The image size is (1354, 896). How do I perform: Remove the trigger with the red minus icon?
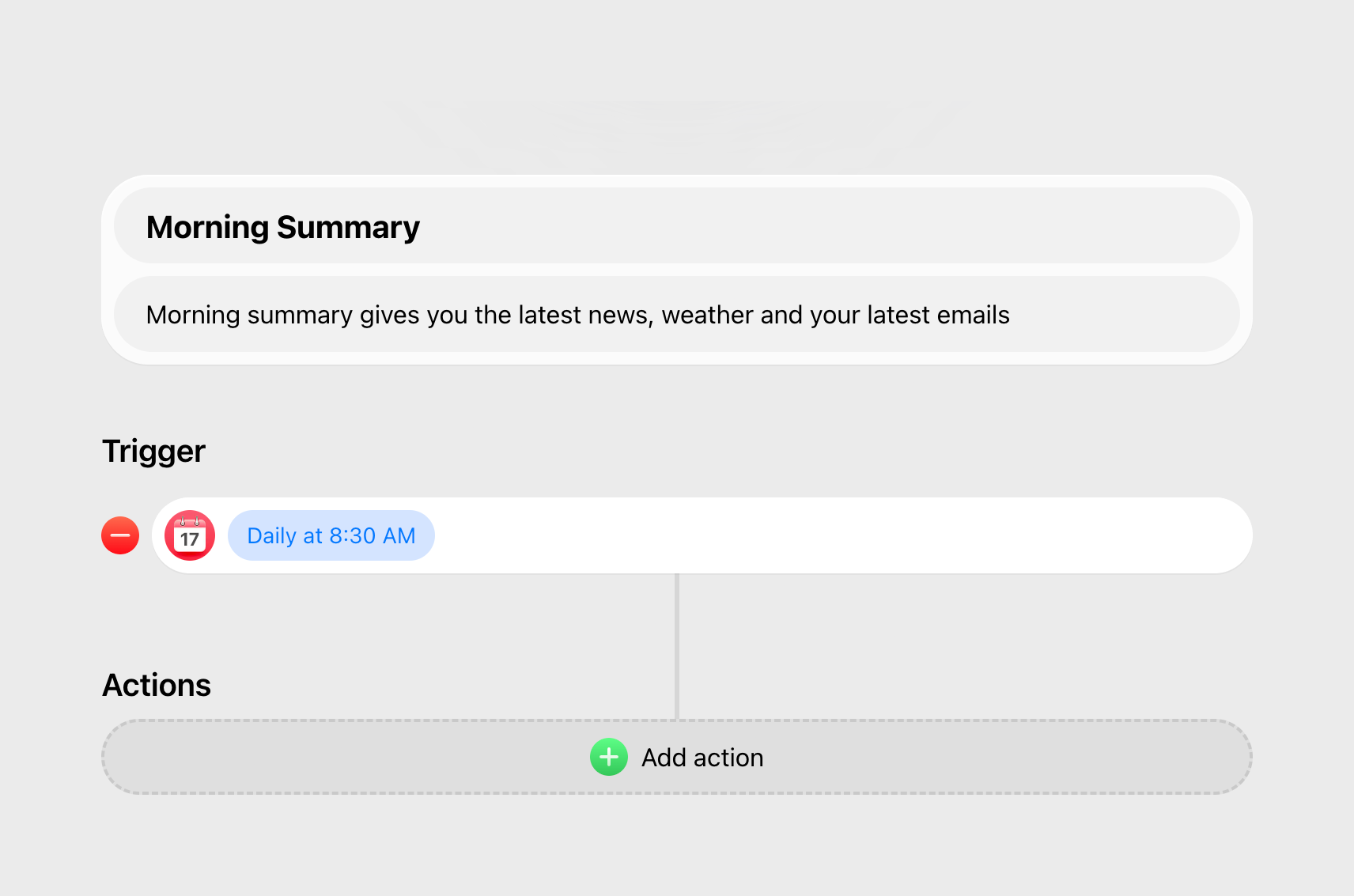coord(120,535)
